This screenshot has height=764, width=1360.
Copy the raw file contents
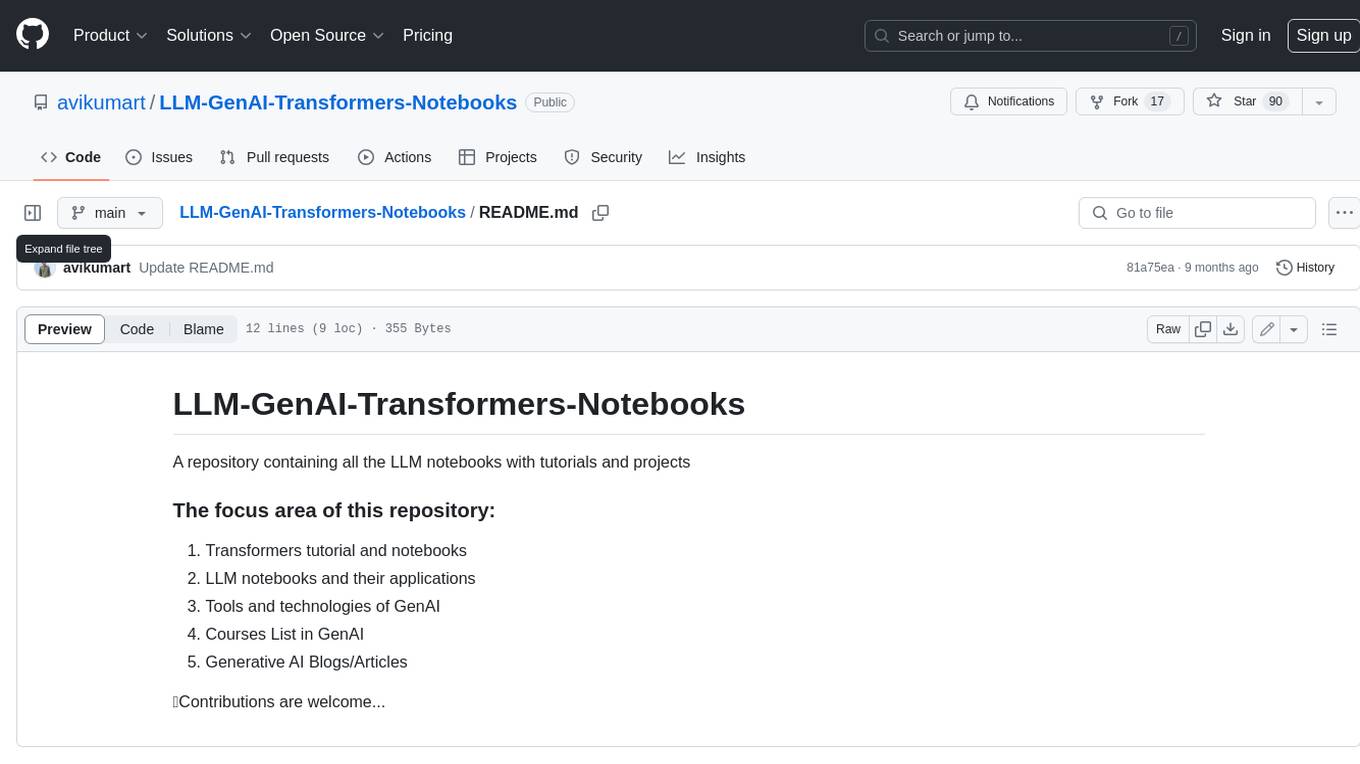(1203, 329)
